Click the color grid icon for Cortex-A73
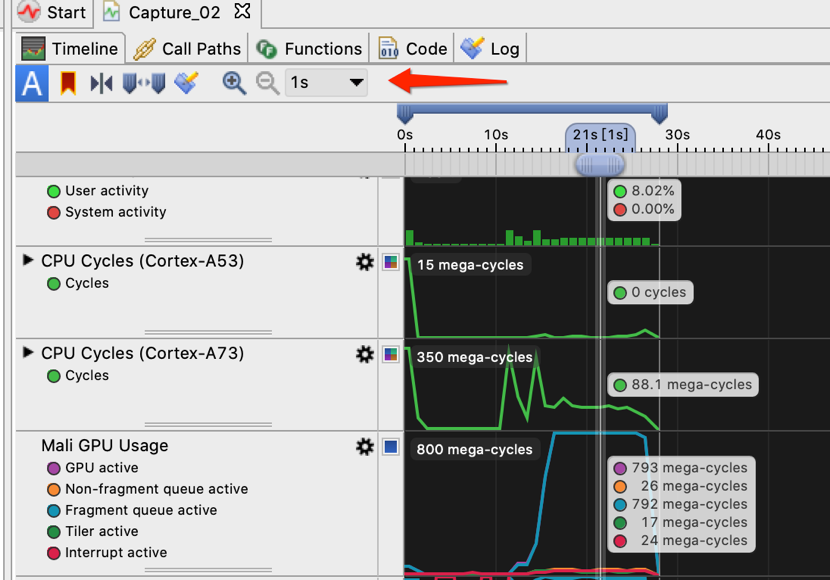The image size is (830, 580). [391, 354]
